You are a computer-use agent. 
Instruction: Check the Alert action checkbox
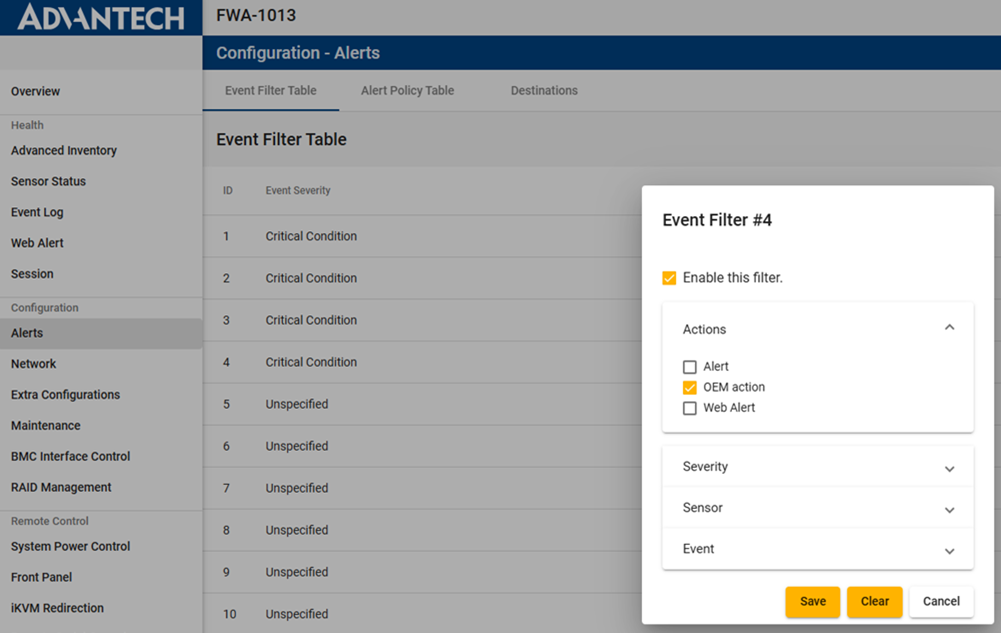click(x=689, y=367)
